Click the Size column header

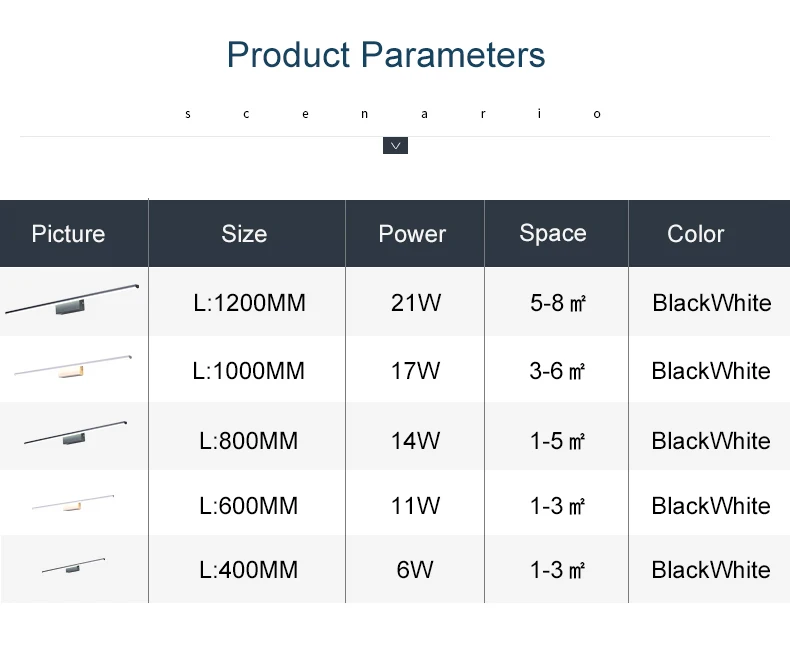coord(244,234)
